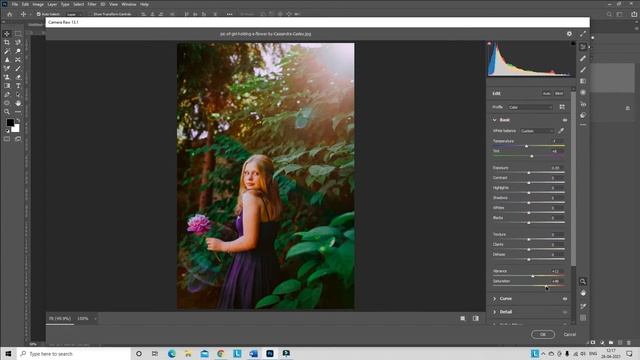640x360 pixels.
Task: Select Photoshop Rectangular Marquee tool
Action: (x=18, y=34)
